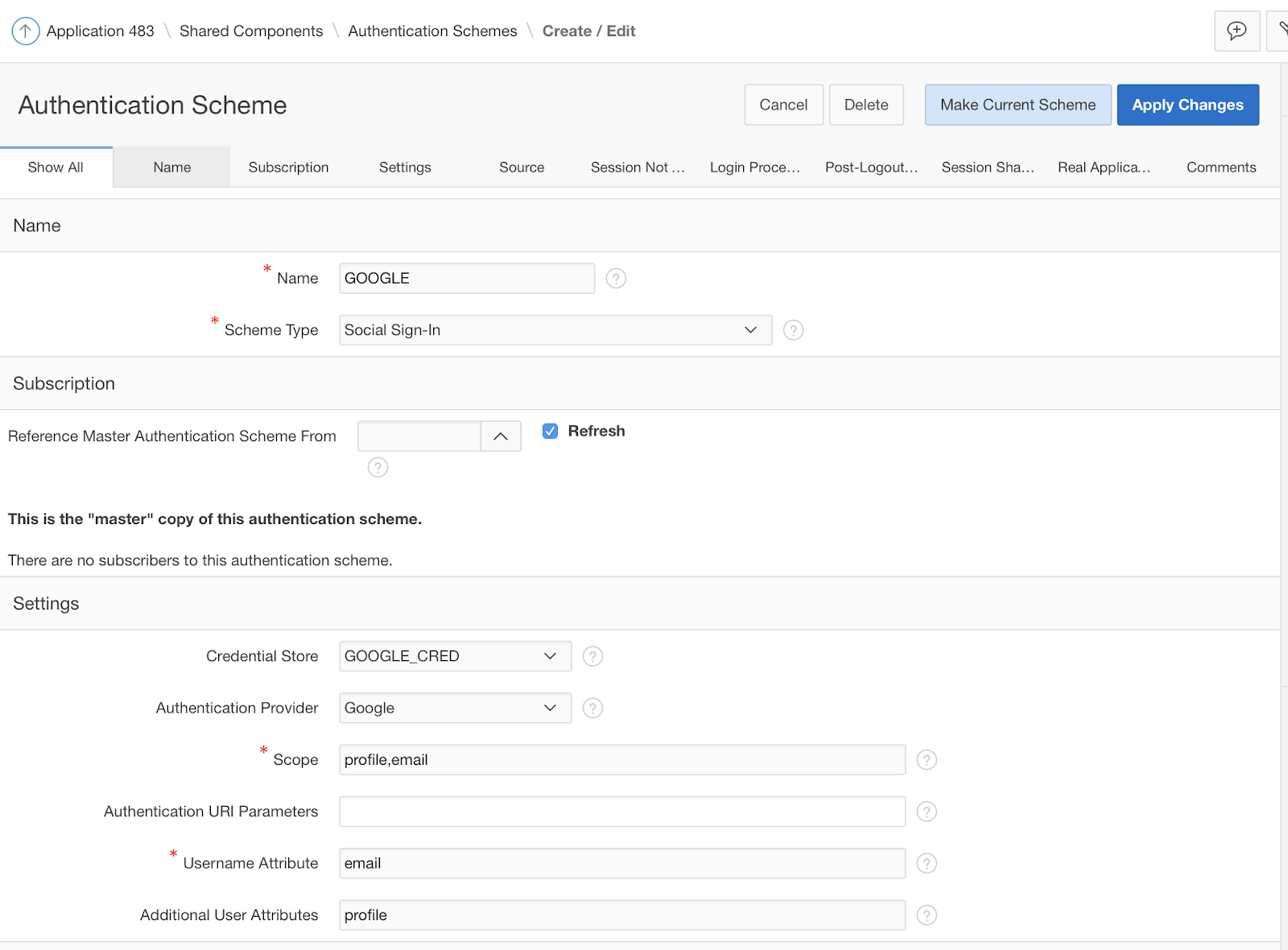This screenshot has width=1288, height=950.
Task: Open help for Authentication Provider
Action: point(592,708)
